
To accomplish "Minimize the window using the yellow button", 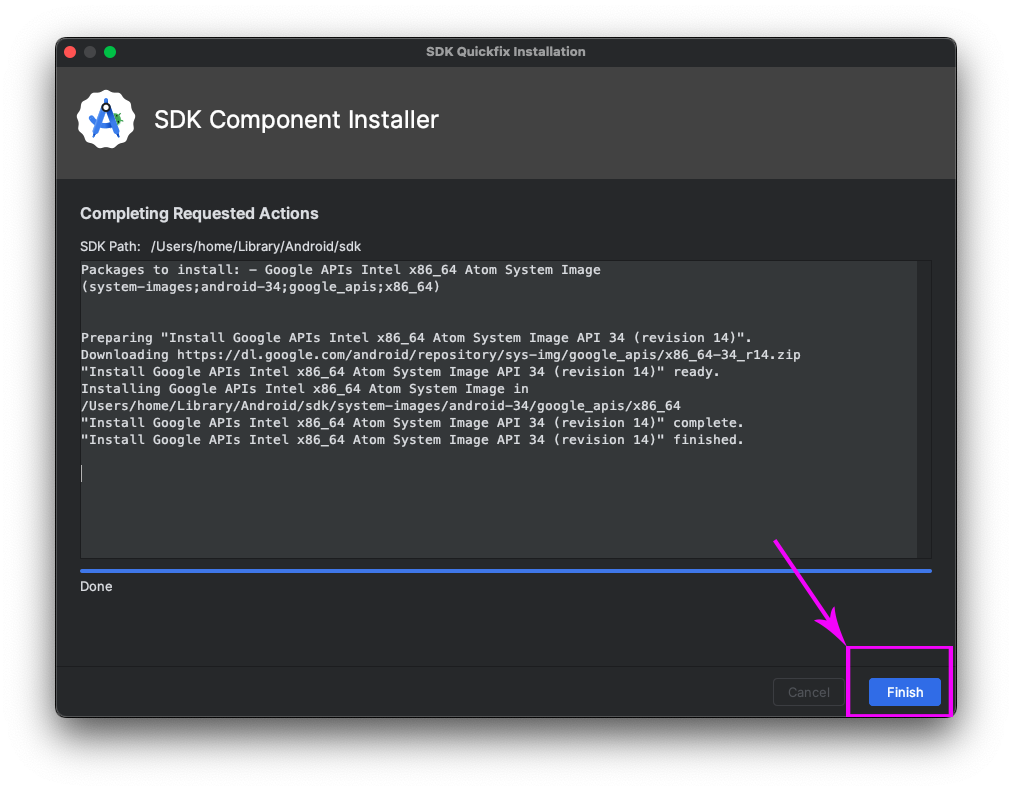I will coord(90,52).
